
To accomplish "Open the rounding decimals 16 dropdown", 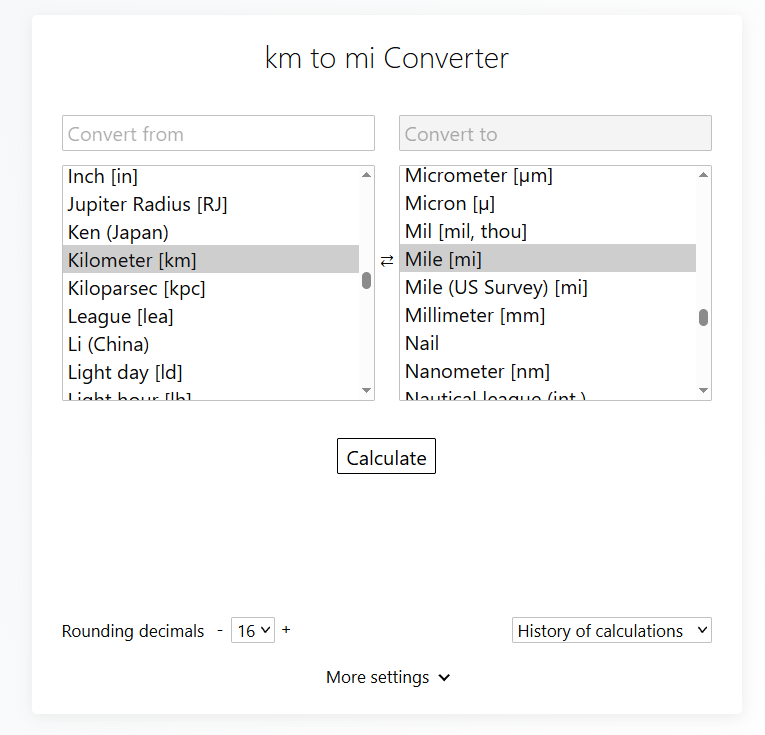I will 252,631.
